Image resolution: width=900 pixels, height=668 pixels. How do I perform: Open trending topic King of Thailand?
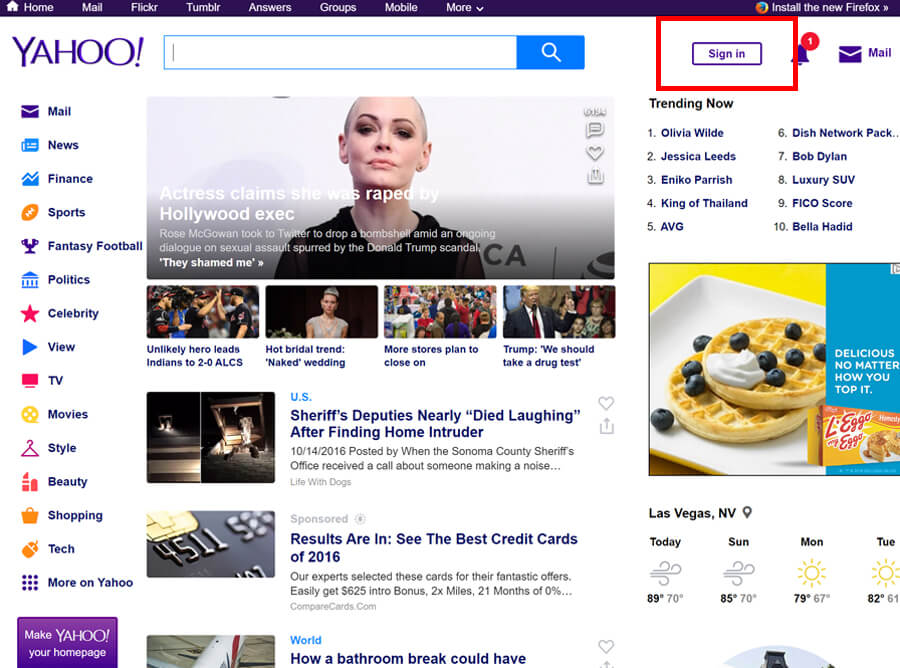click(x=704, y=203)
